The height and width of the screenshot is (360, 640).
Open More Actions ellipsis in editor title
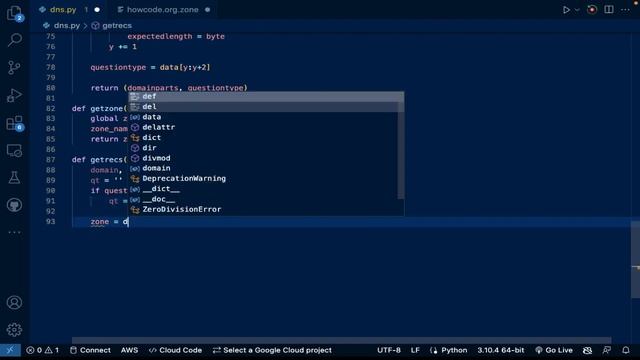point(625,10)
